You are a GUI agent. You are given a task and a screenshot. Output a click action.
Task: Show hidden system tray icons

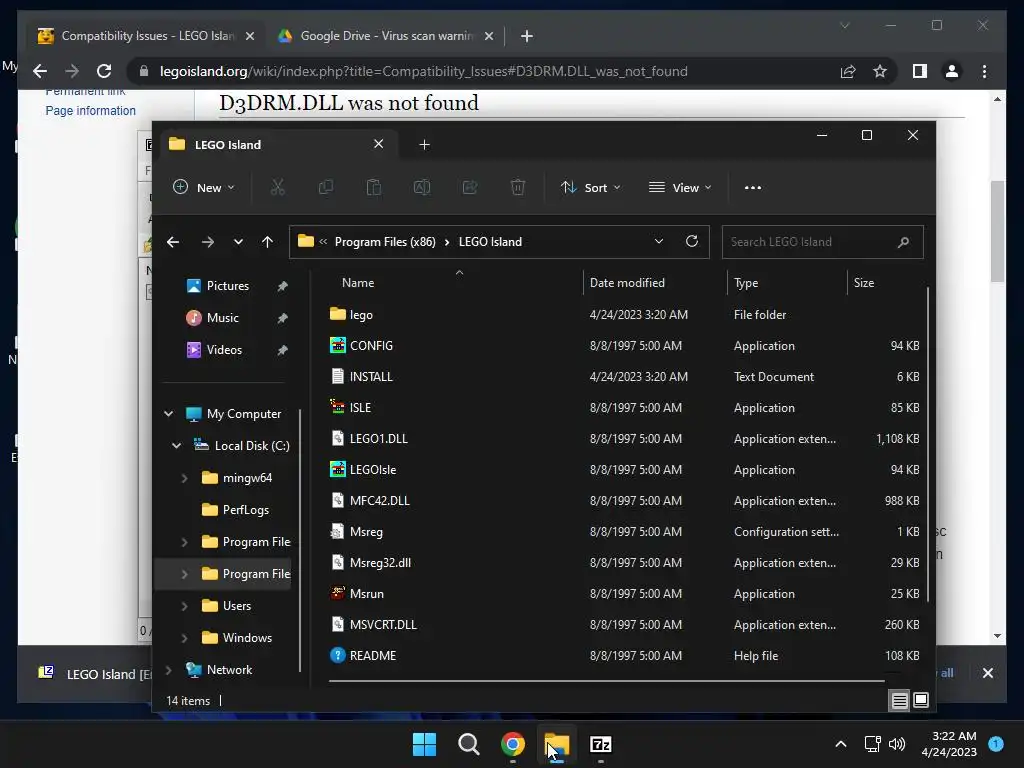[841, 744]
